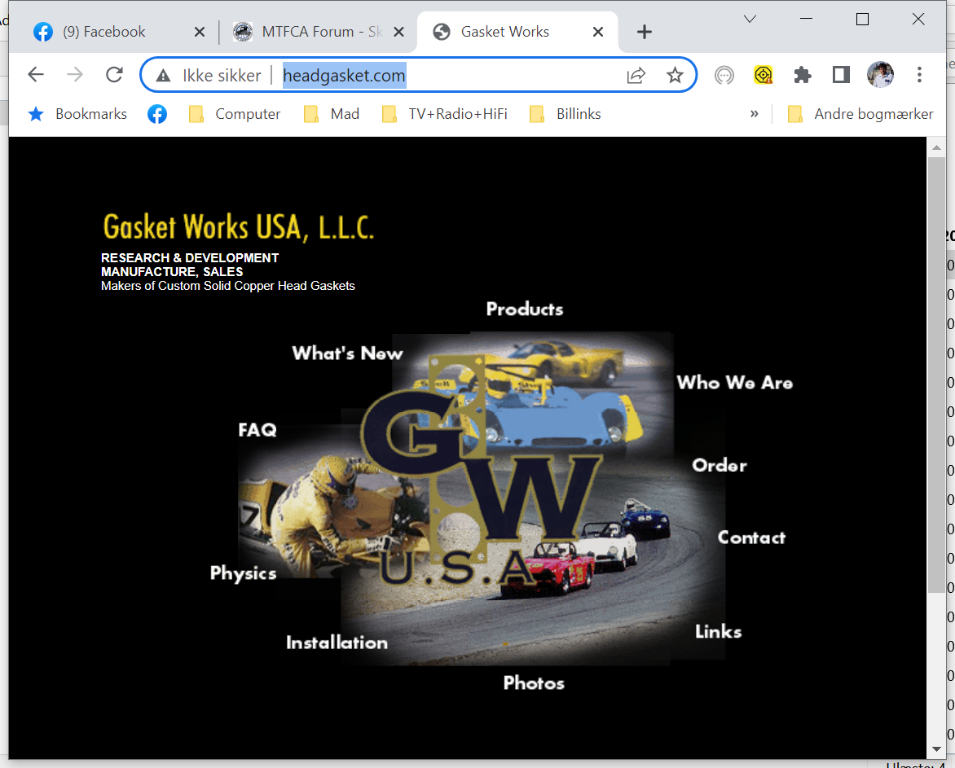Open the Andre bogmærker folder
Screen dimensions: 955x768
[860, 114]
